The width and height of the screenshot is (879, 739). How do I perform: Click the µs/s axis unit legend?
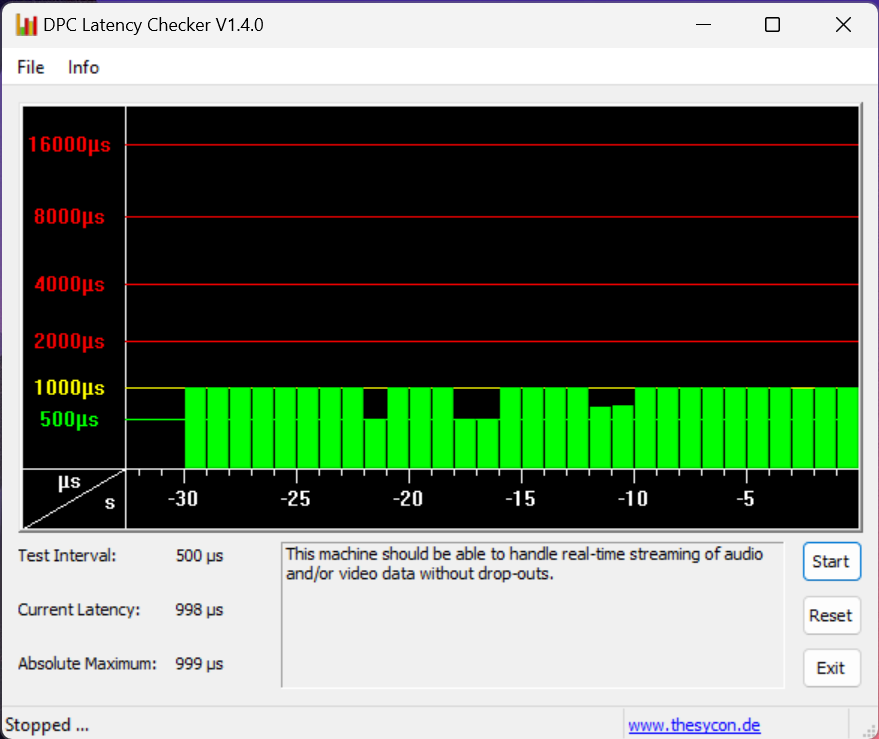click(74, 499)
